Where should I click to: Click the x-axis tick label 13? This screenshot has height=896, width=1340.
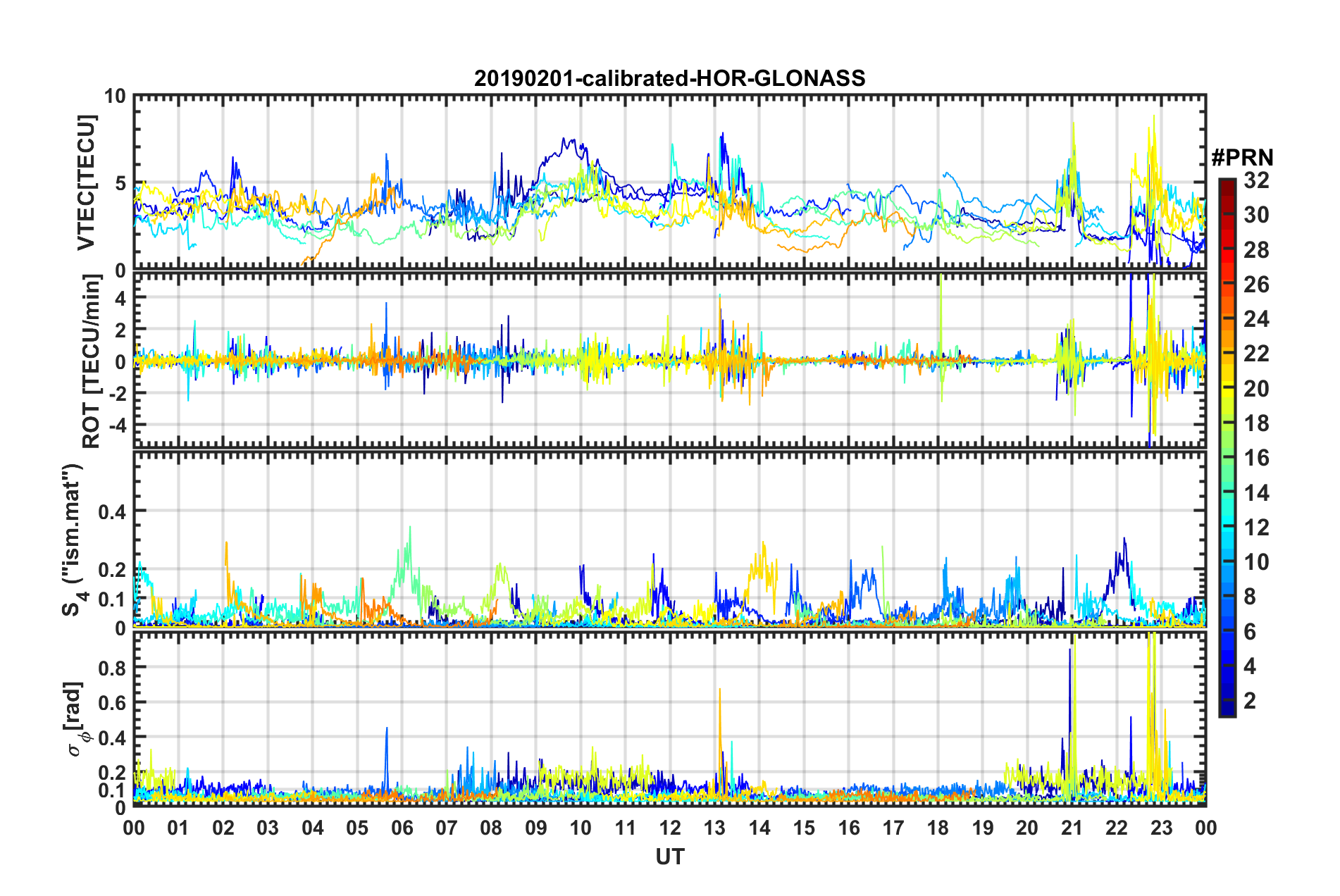[x=714, y=828]
